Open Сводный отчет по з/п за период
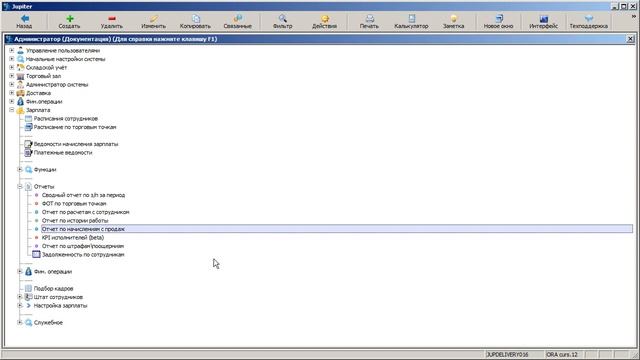640x360 pixels. click(83, 195)
